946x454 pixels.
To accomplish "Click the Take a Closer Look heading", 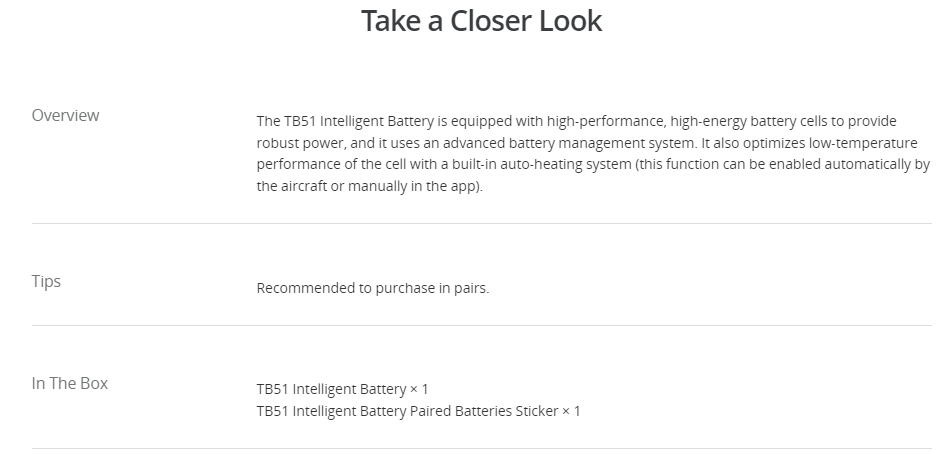I will click(x=481, y=21).
